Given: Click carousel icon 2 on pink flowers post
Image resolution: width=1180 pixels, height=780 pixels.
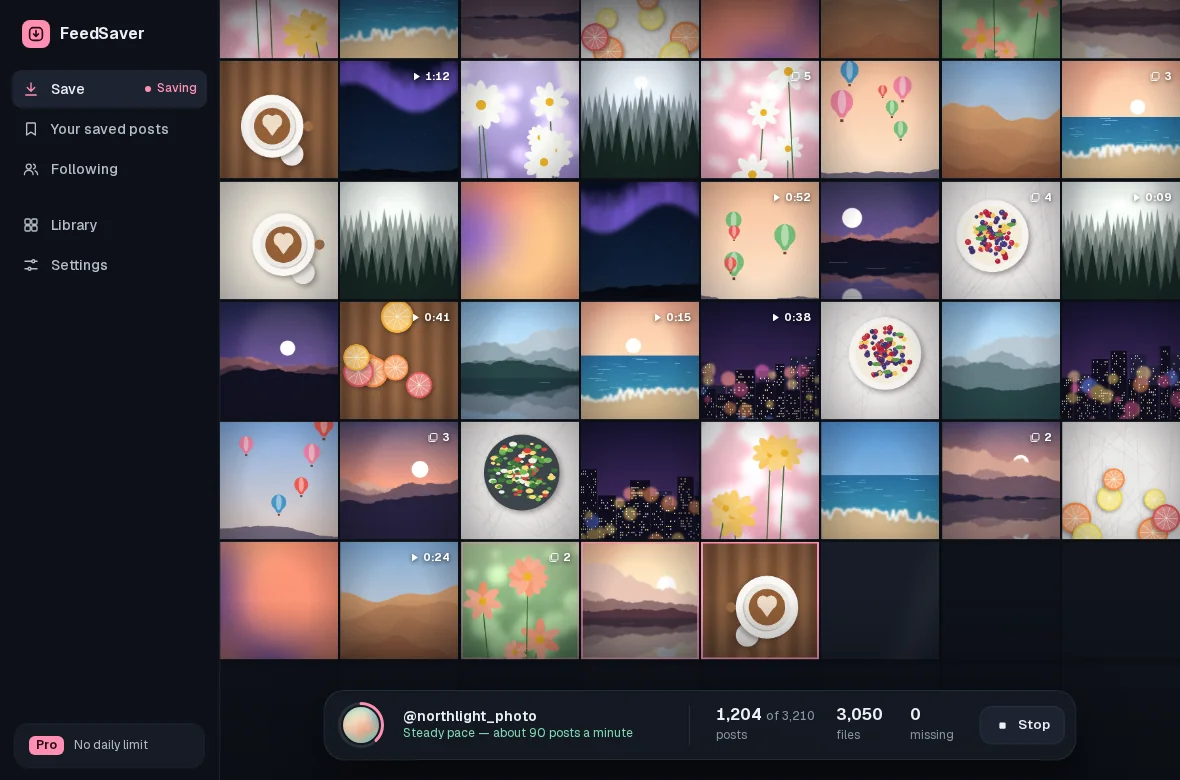Looking at the screenshot, I should pyautogui.click(x=554, y=558).
